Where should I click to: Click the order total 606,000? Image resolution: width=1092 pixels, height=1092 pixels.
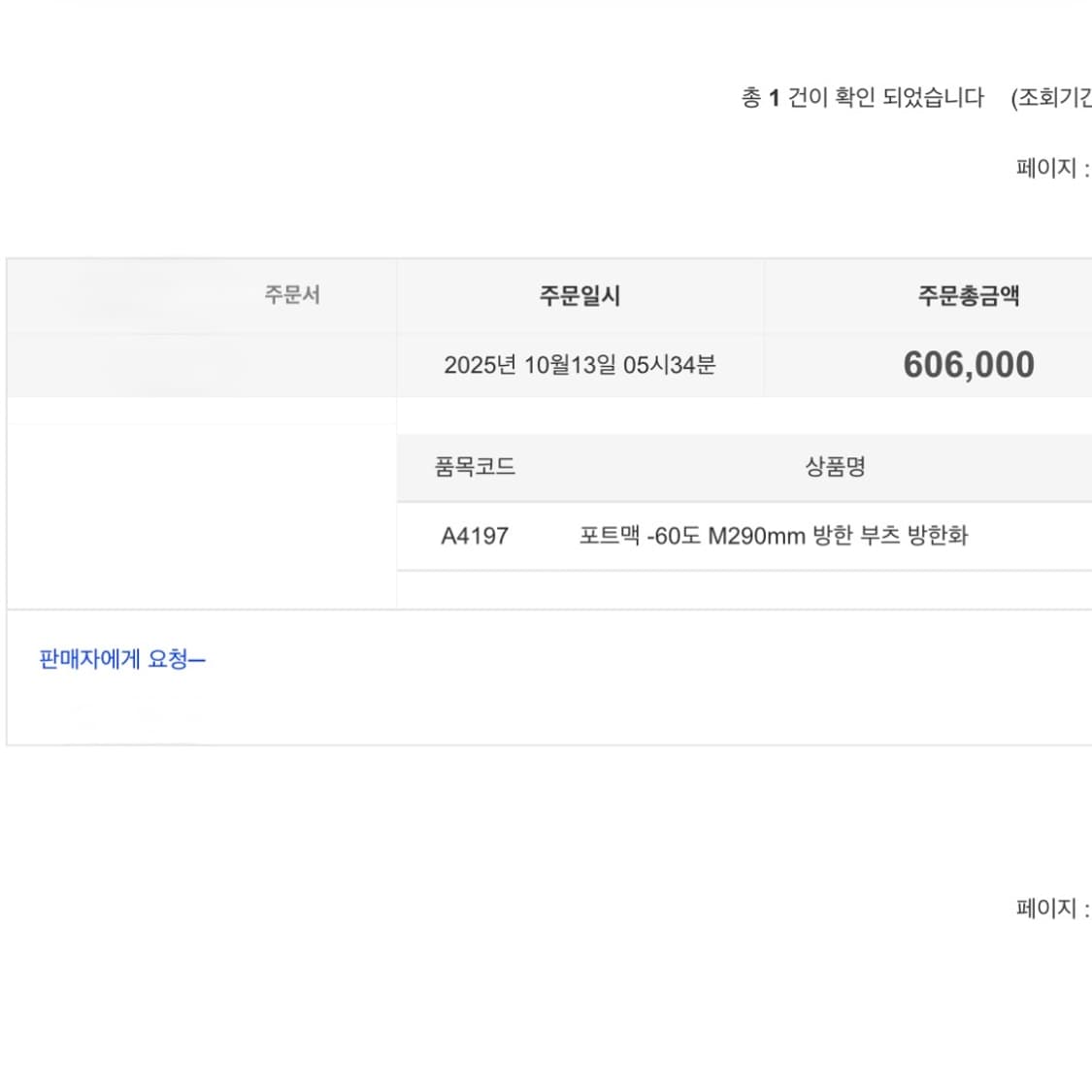pos(968,365)
